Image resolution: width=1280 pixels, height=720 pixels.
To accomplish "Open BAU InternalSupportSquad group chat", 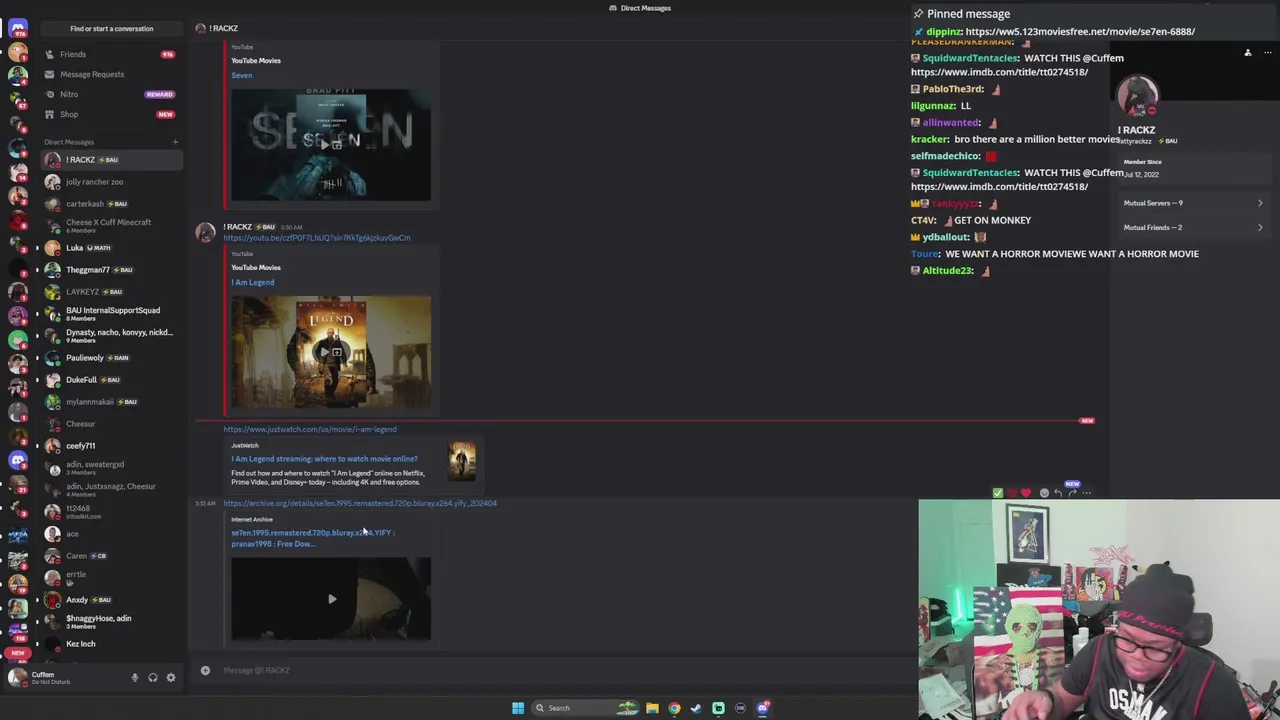I will tap(111, 314).
